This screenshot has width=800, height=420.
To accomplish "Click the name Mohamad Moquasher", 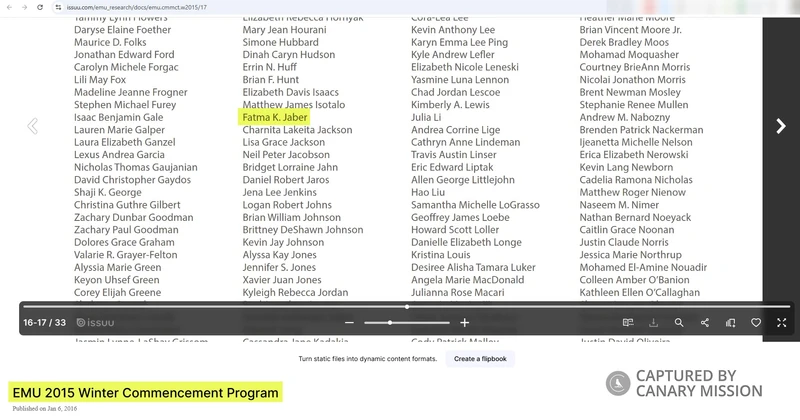I will (629, 55).
